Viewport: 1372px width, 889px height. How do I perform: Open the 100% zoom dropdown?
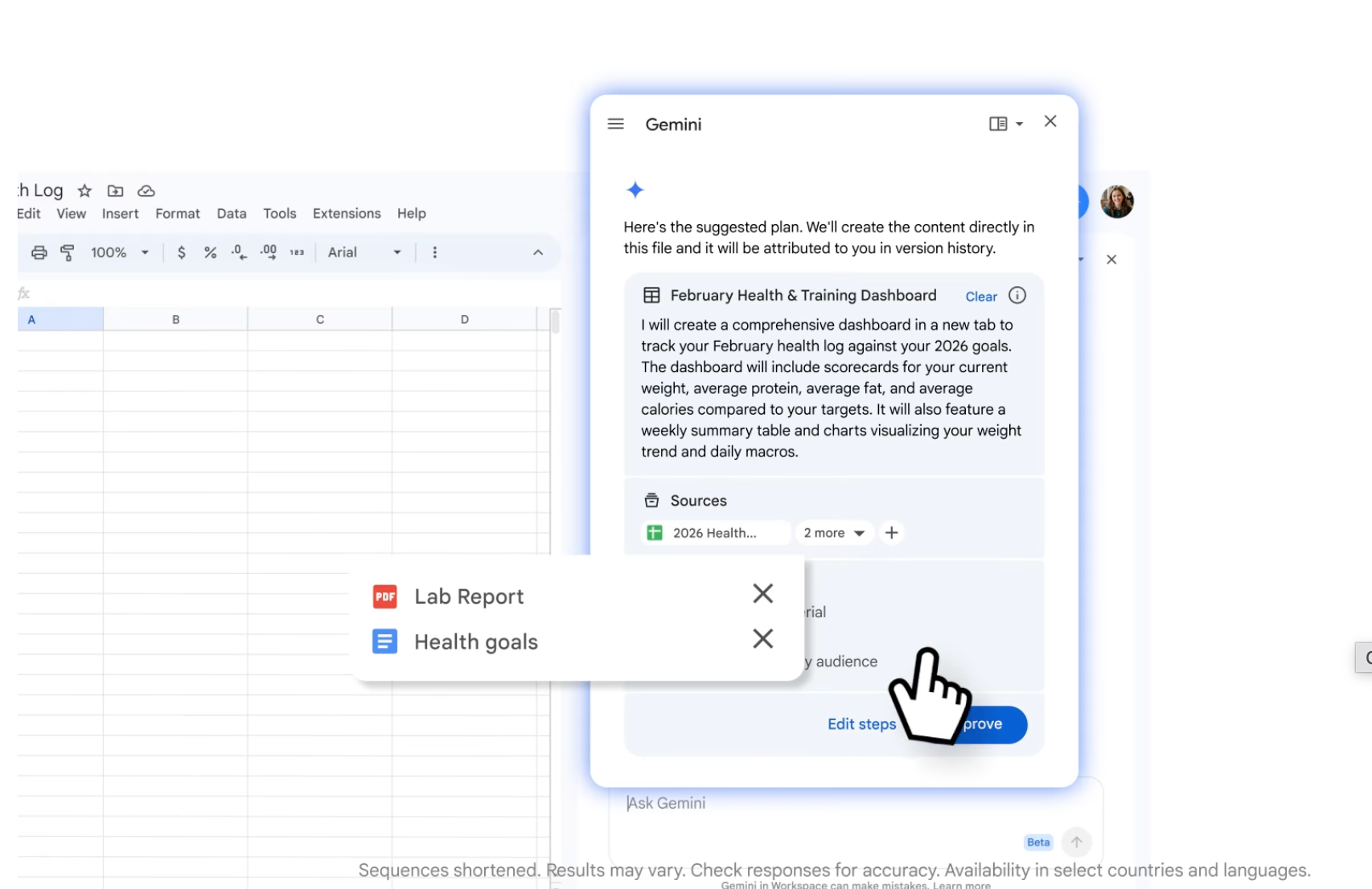[x=120, y=252]
